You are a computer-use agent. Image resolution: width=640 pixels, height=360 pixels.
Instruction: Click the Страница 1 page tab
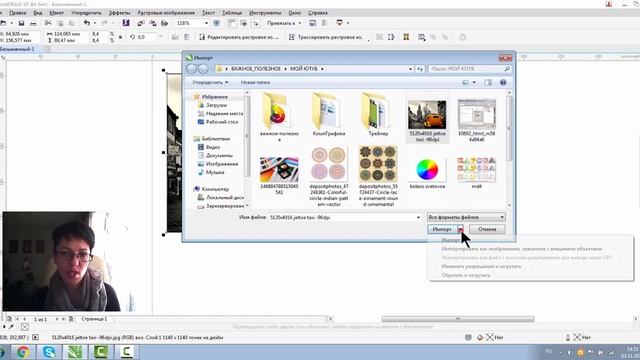pyautogui.click(x=94, y=319)
